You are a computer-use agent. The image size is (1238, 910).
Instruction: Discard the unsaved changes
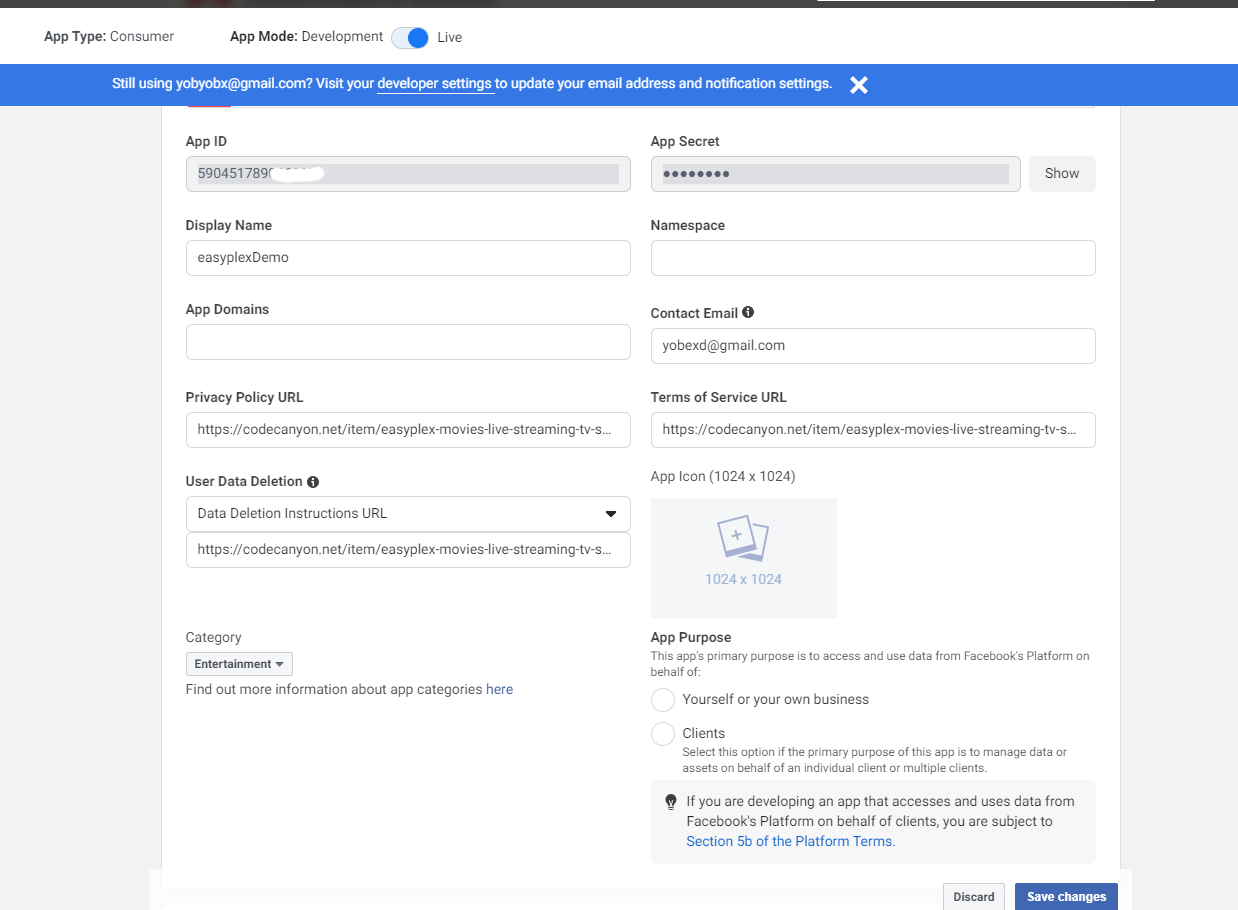[973, 897]
